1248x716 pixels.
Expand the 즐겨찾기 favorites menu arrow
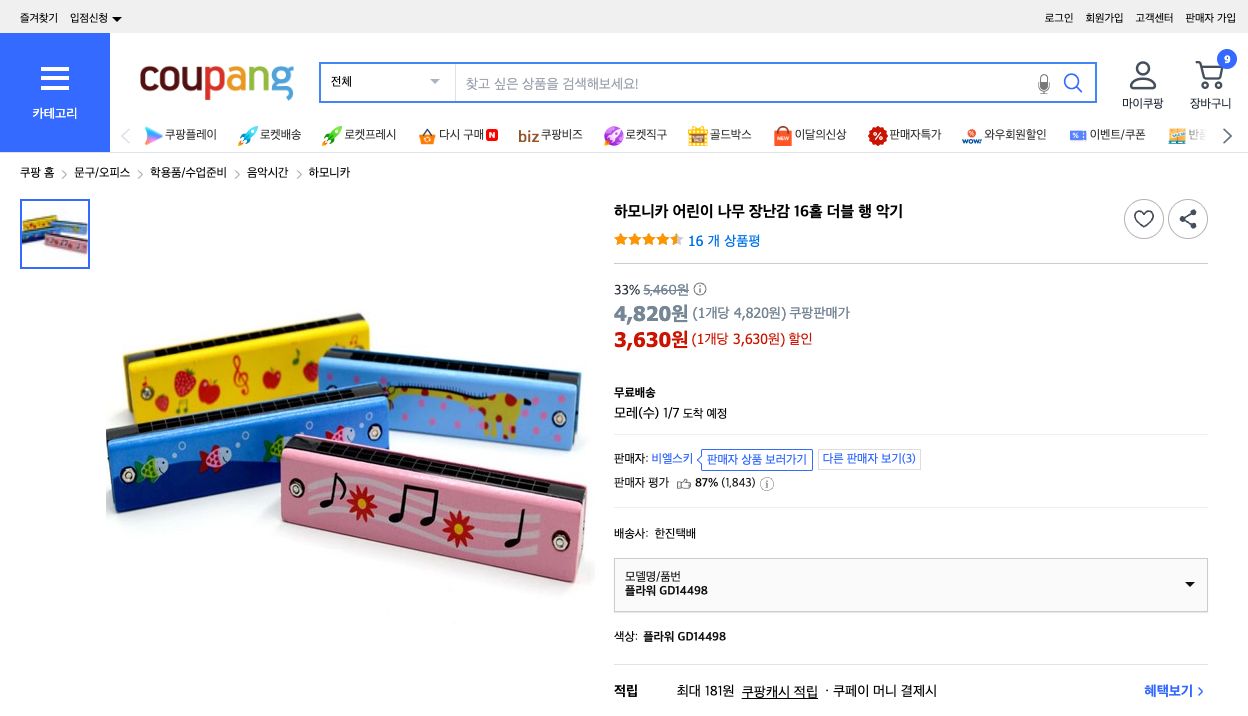pos(115,17)
